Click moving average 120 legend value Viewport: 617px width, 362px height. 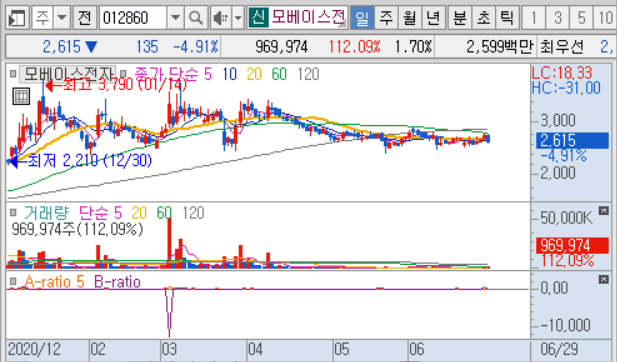click(x=308, y=74)
